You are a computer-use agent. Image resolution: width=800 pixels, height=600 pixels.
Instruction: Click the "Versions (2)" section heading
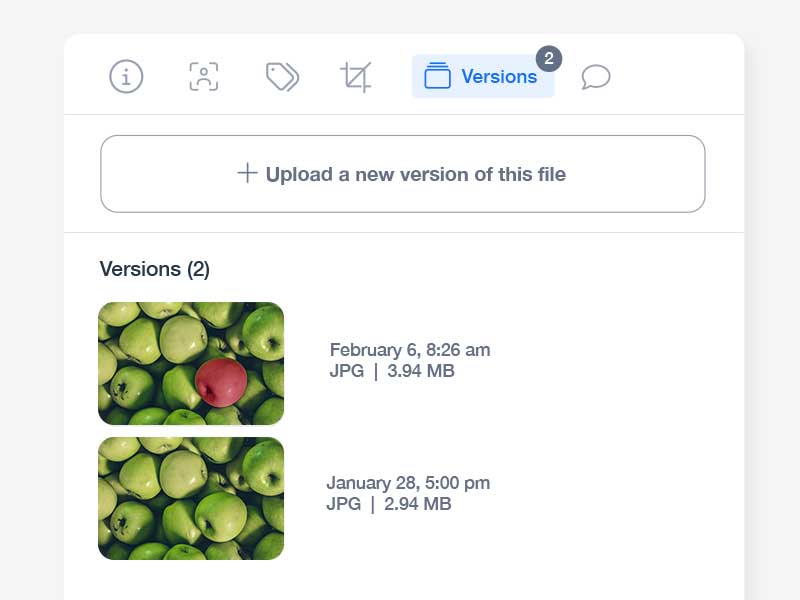click(155, 269)
